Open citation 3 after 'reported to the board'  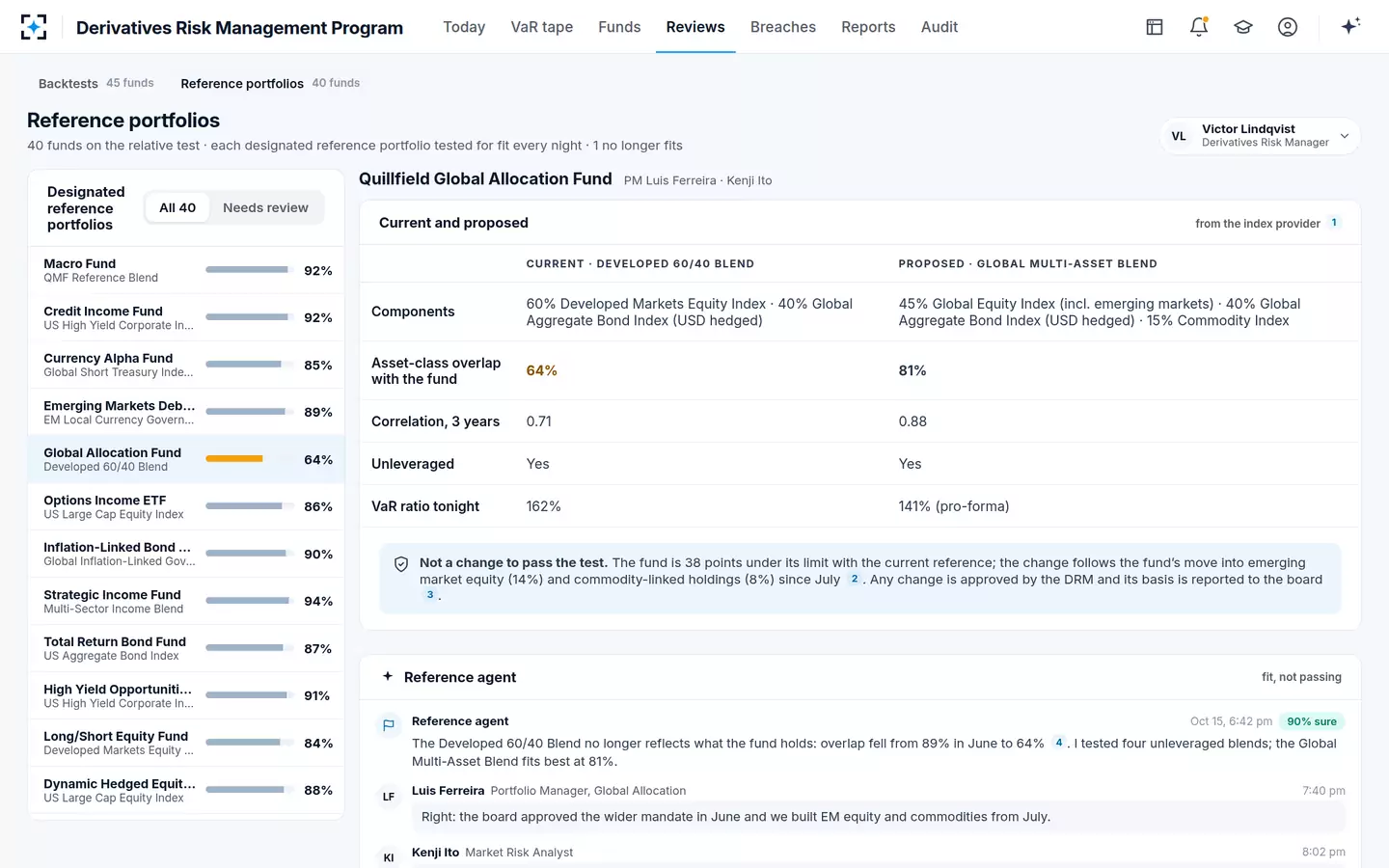click(430, 595)
